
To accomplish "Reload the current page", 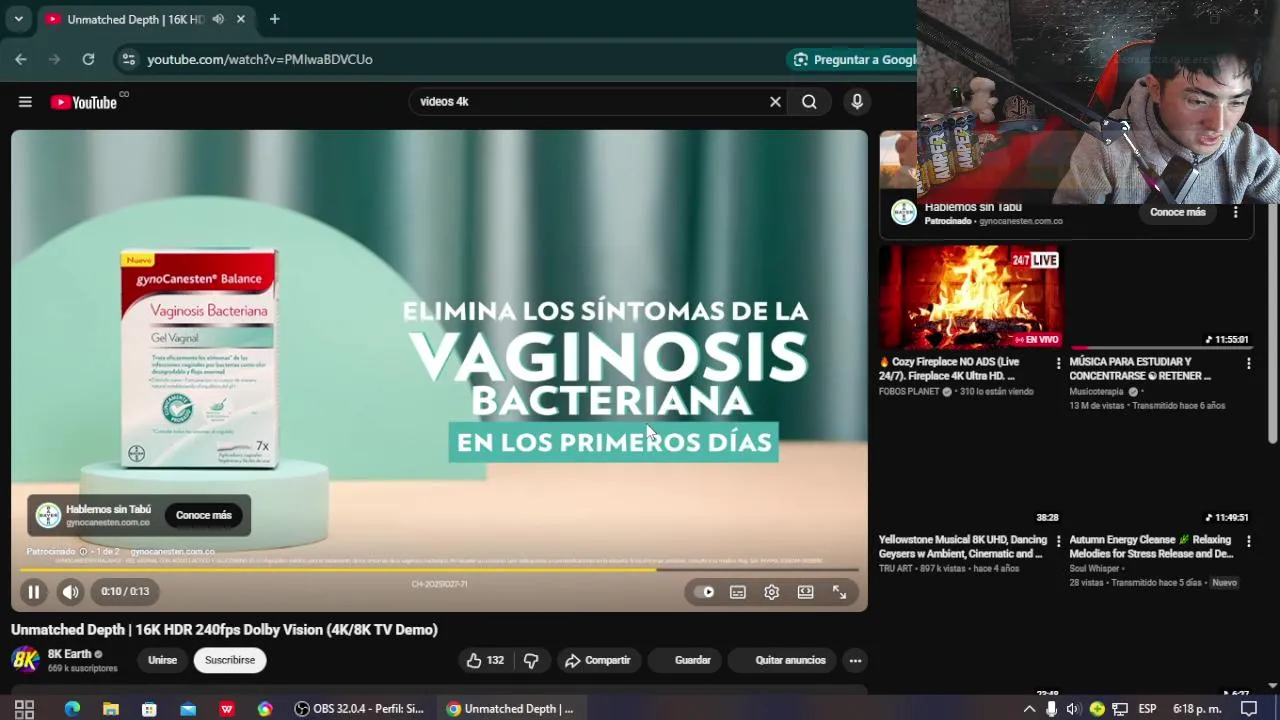I will pos(88,59).
